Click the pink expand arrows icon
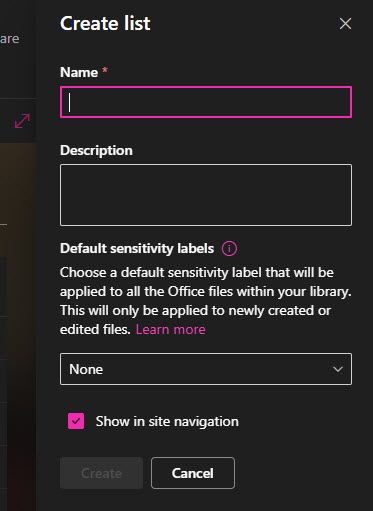Screen dimensions: 373x511 coord(22,121)
